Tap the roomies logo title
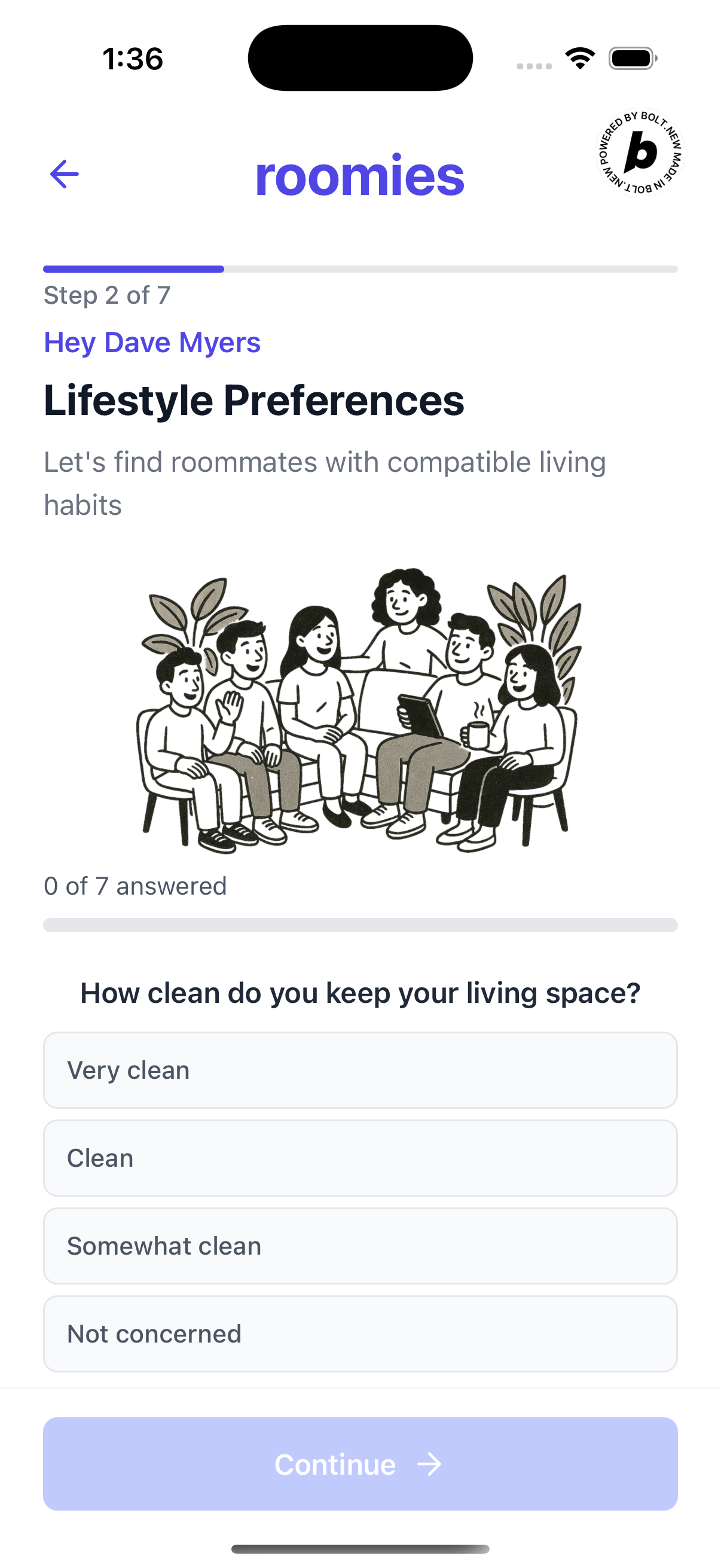The height and width of the screenshot is (1568, 721). point(359,175)
